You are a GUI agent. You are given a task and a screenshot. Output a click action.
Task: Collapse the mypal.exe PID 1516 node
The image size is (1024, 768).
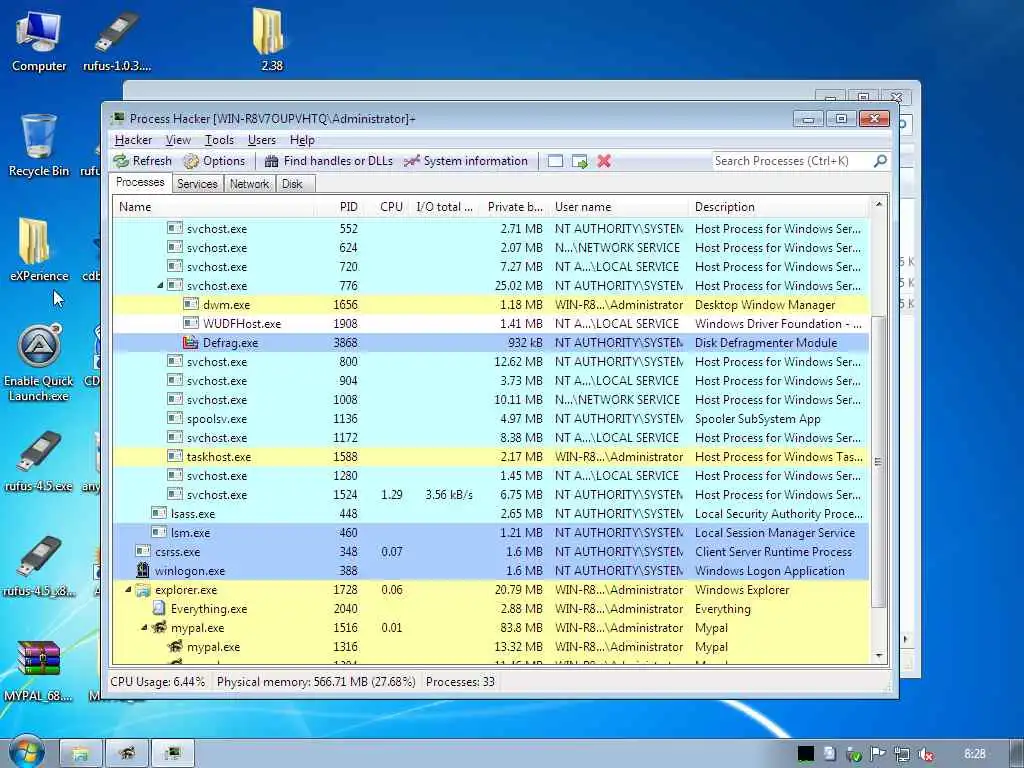point(144,628)
